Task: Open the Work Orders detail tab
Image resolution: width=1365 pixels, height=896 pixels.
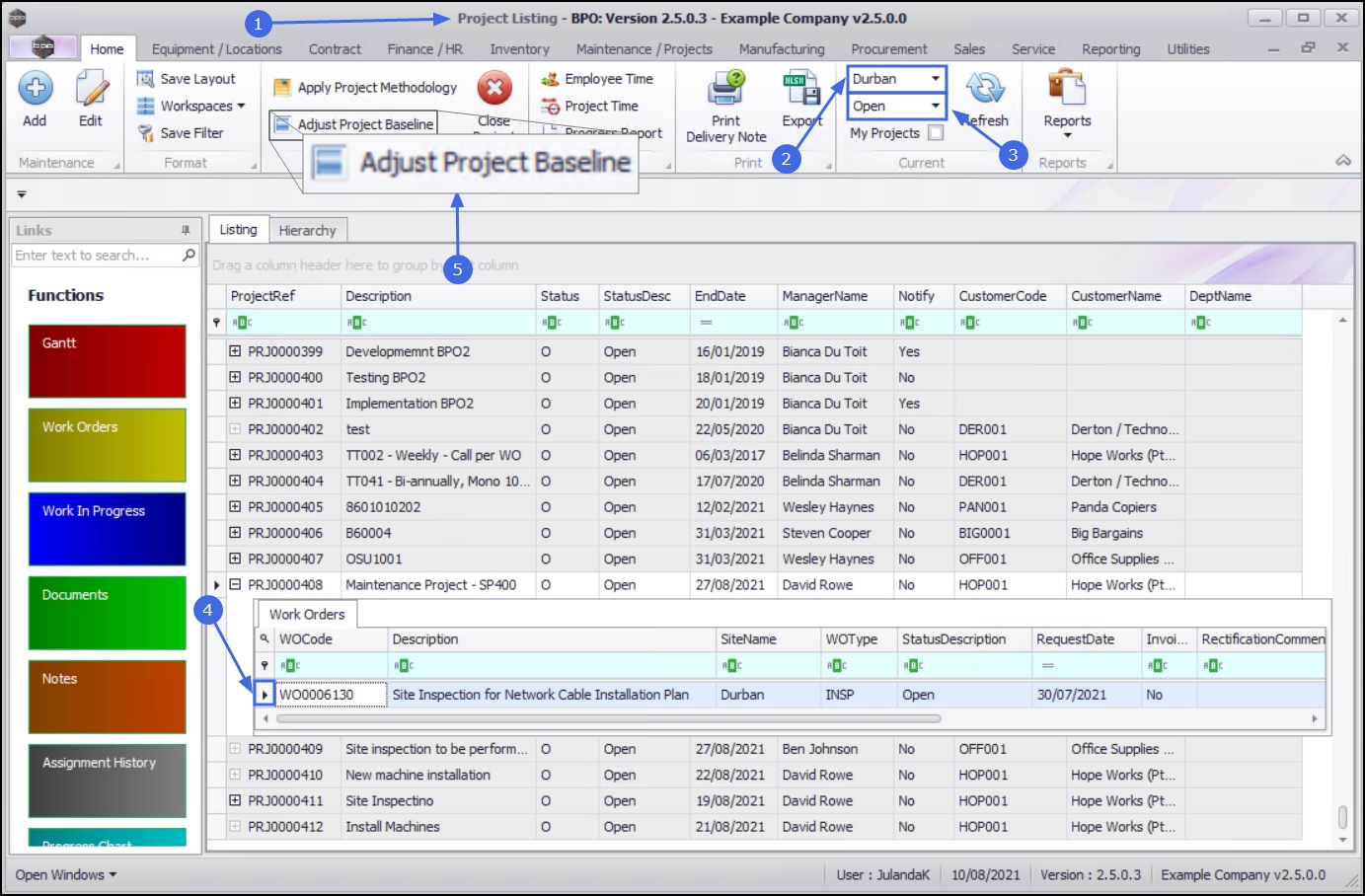Action: 307,614
